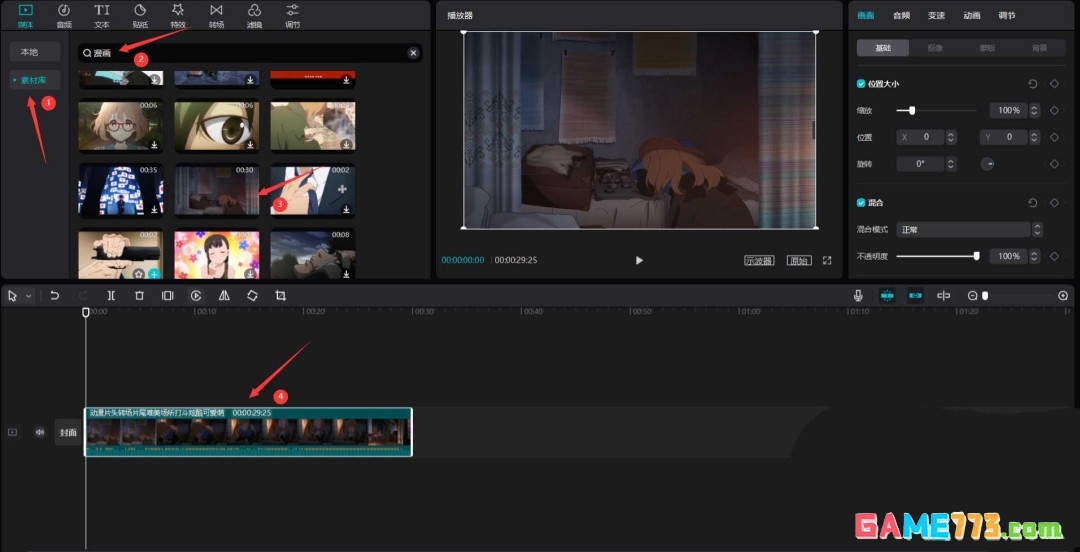This screenshot has height=552, width=1080.
Task: Favorite the gun clip
Action: coord(138,274)
